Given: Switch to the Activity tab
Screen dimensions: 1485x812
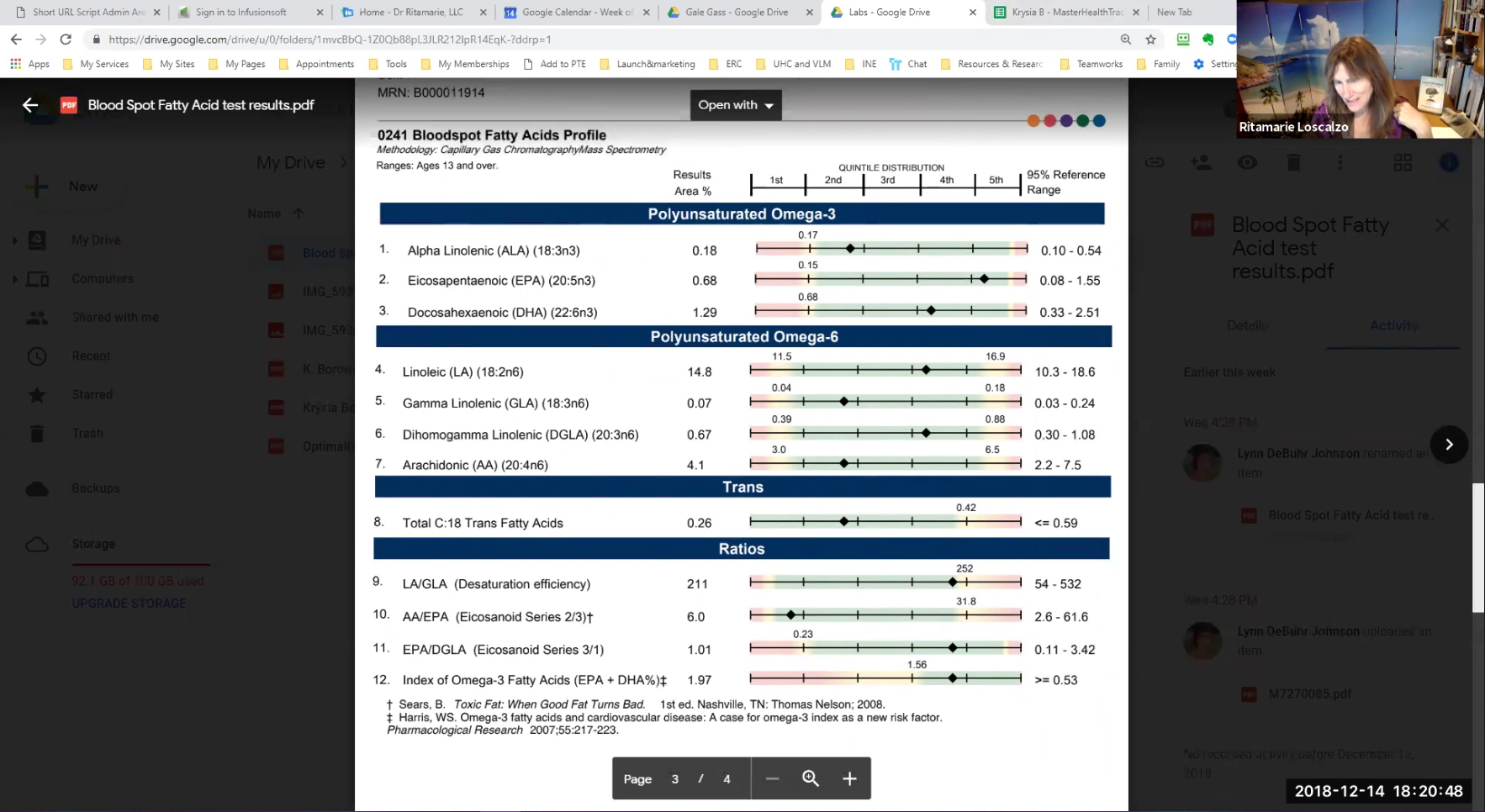Looking at the screenshot, I should tap(1393, 325).
